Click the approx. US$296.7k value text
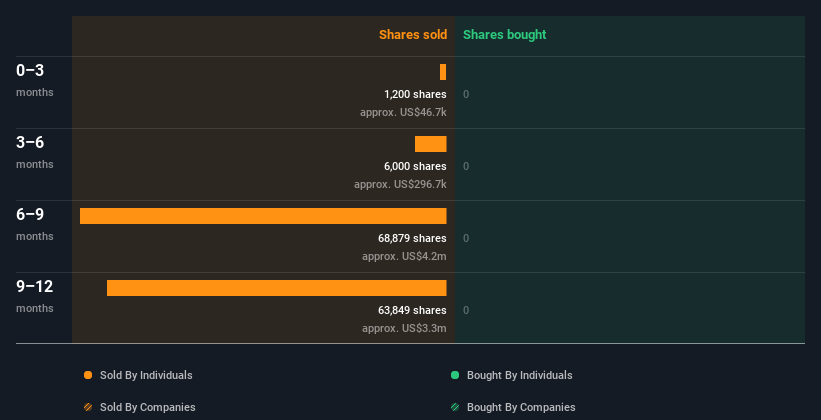 point(400,184)
